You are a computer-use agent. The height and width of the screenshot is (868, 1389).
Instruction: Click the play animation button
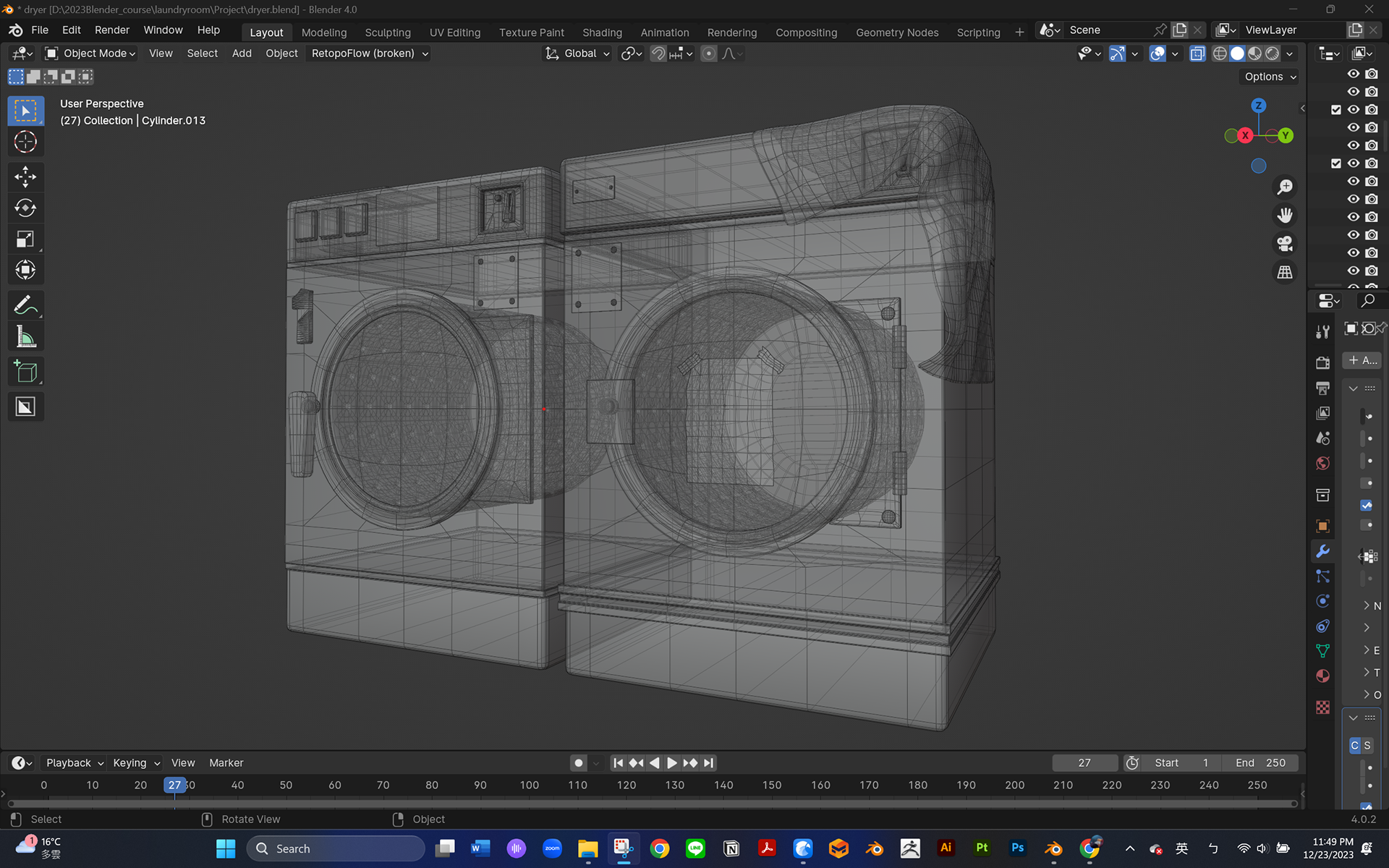[x=672, y=763]
